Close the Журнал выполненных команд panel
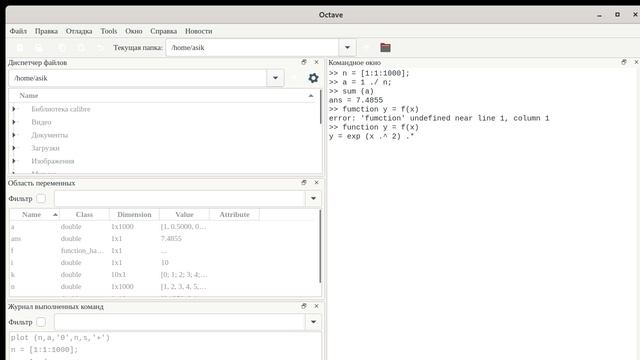Viewport: 640px width, 360px height. tap(316, 306)
